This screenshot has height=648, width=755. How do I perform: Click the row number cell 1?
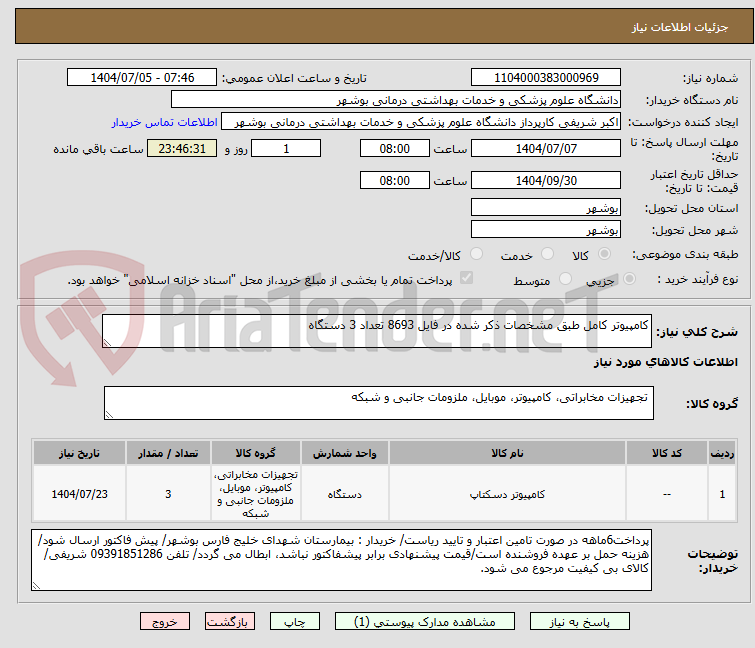coord(722,494)
